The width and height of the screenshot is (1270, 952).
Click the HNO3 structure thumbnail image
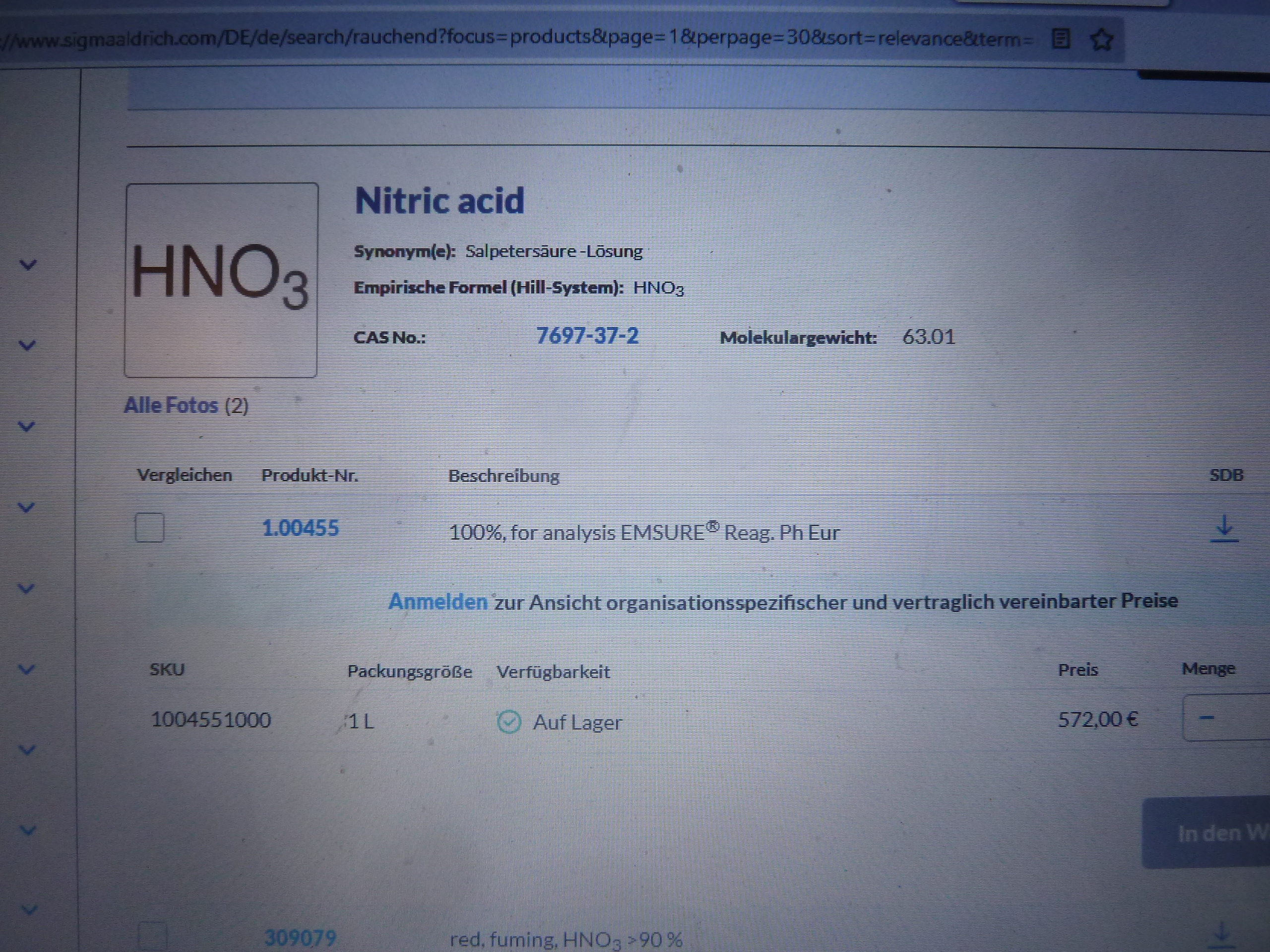(x=221, y=280)
